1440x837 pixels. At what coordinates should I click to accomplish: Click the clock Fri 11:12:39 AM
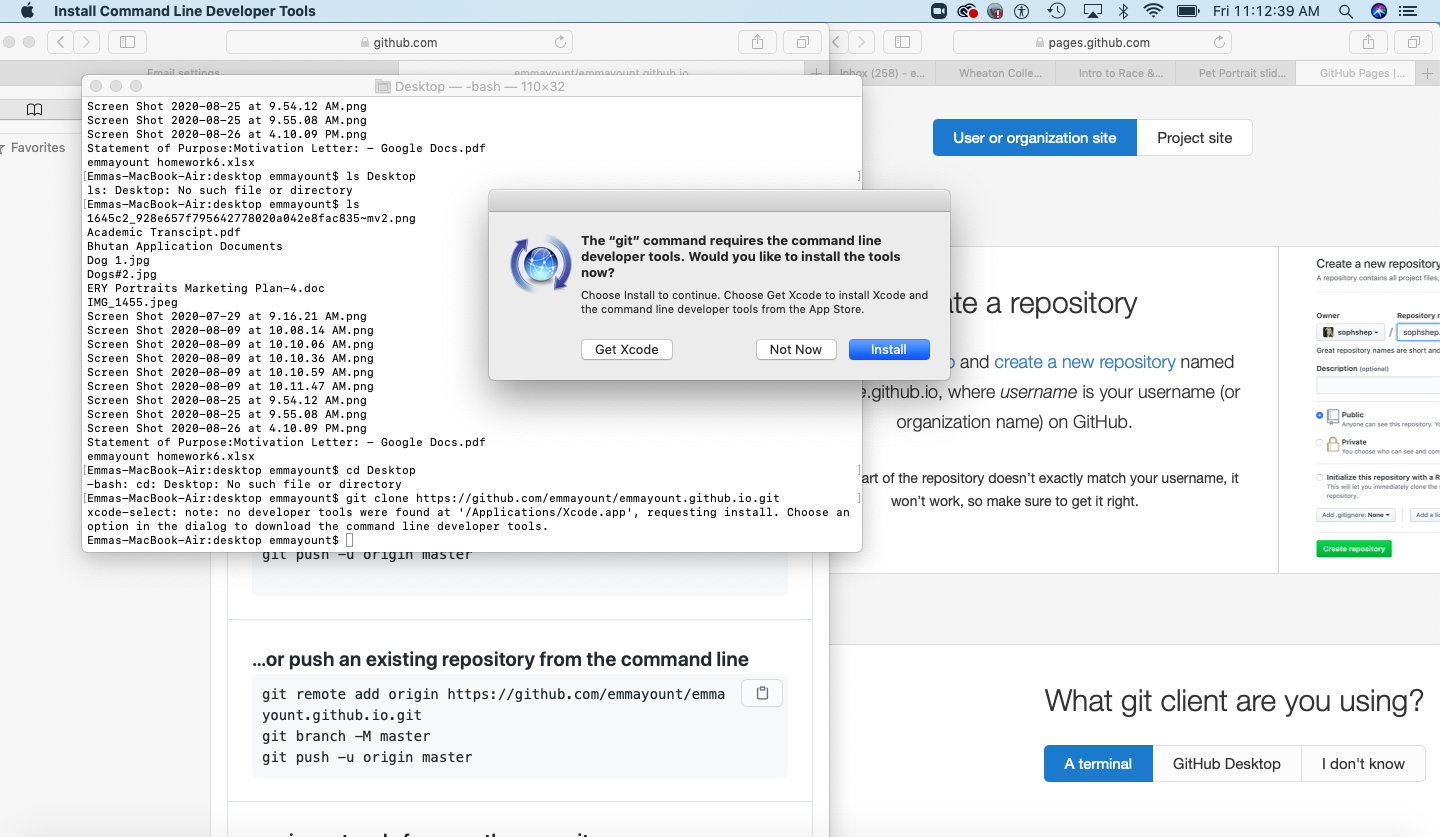pos(1266,11)
